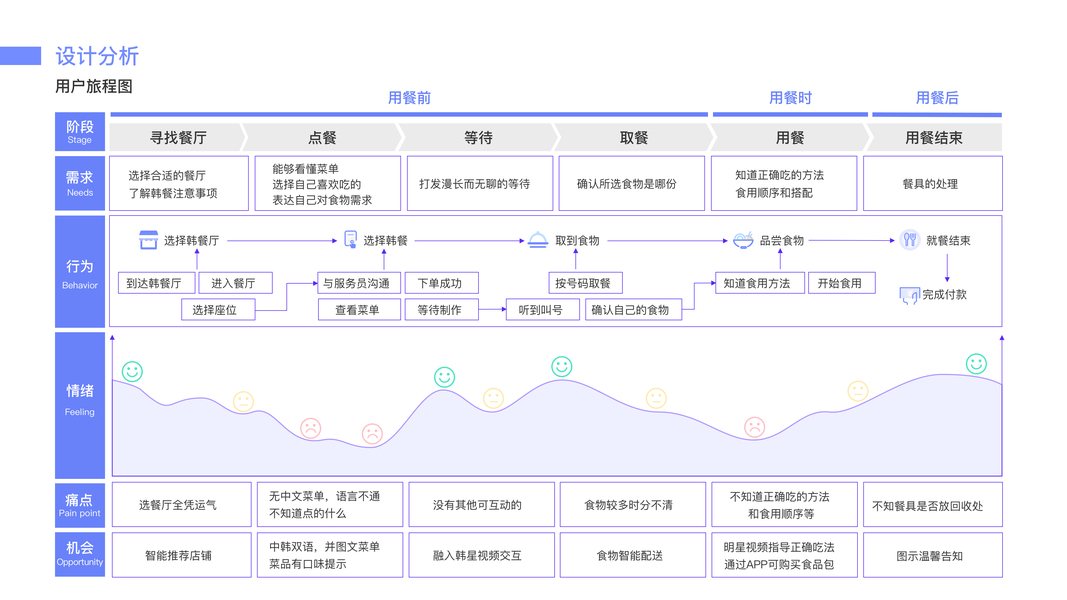Select the 点餐 stage chevron
1067x600 pixels.
[322, 137]
